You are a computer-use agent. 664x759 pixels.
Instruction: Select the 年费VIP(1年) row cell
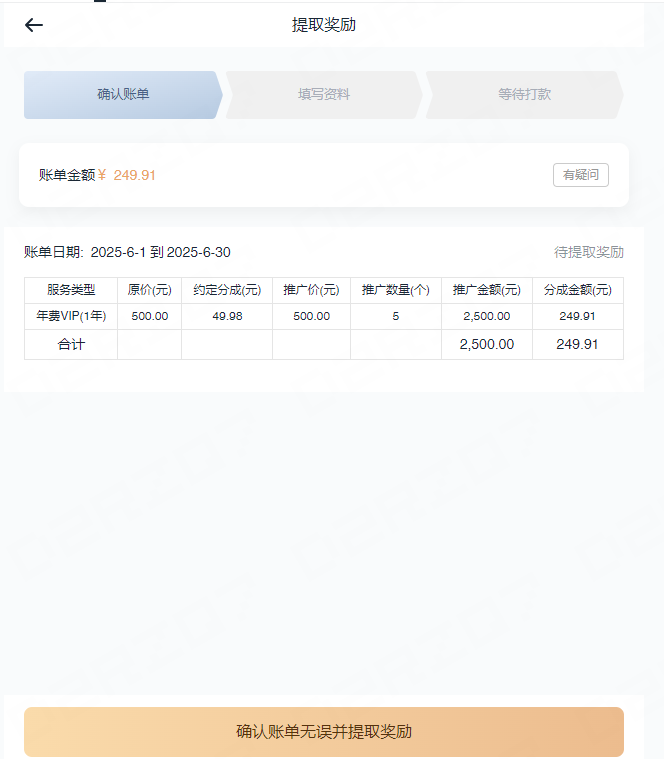tap(71, 316)
